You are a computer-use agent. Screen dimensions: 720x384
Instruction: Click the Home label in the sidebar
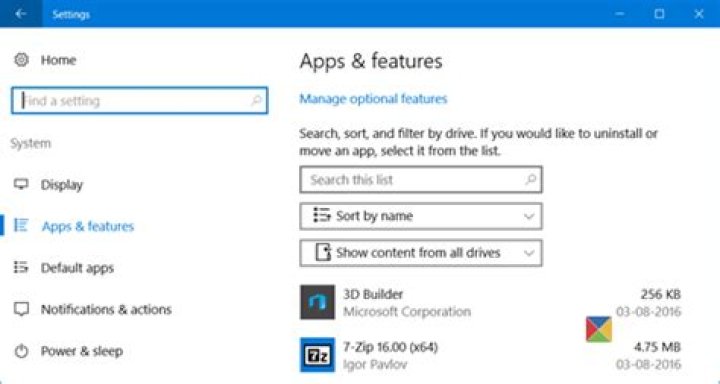tap(58, 60)
